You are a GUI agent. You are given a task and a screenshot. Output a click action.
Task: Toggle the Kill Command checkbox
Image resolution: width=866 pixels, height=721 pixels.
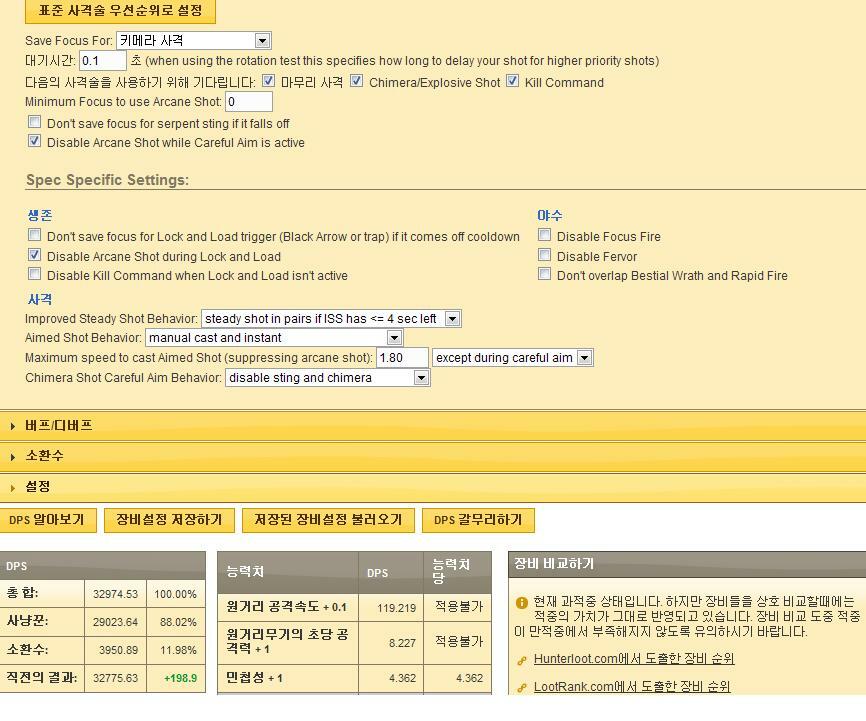(513, 81)
